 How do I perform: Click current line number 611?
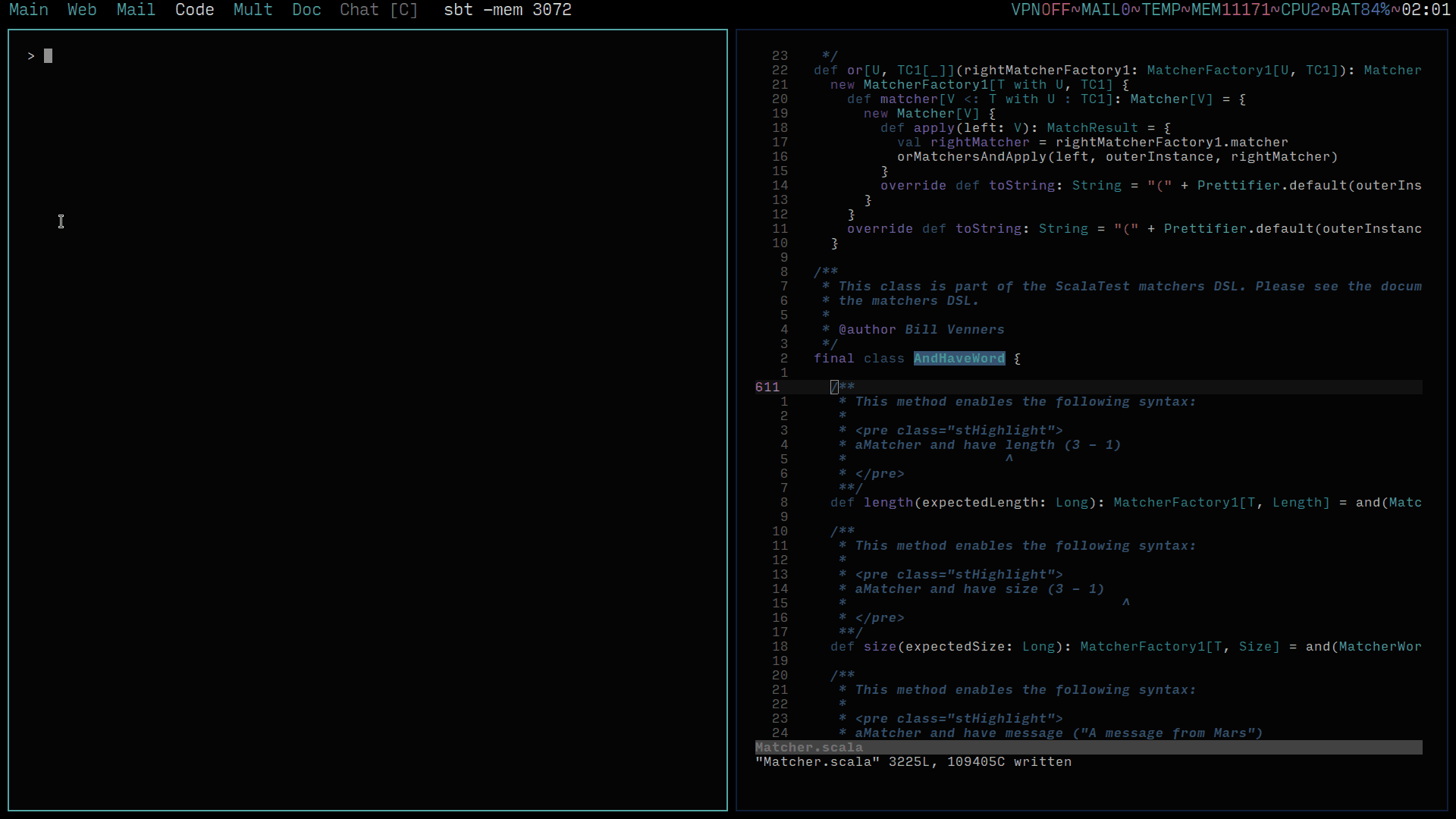coord(767,388)
